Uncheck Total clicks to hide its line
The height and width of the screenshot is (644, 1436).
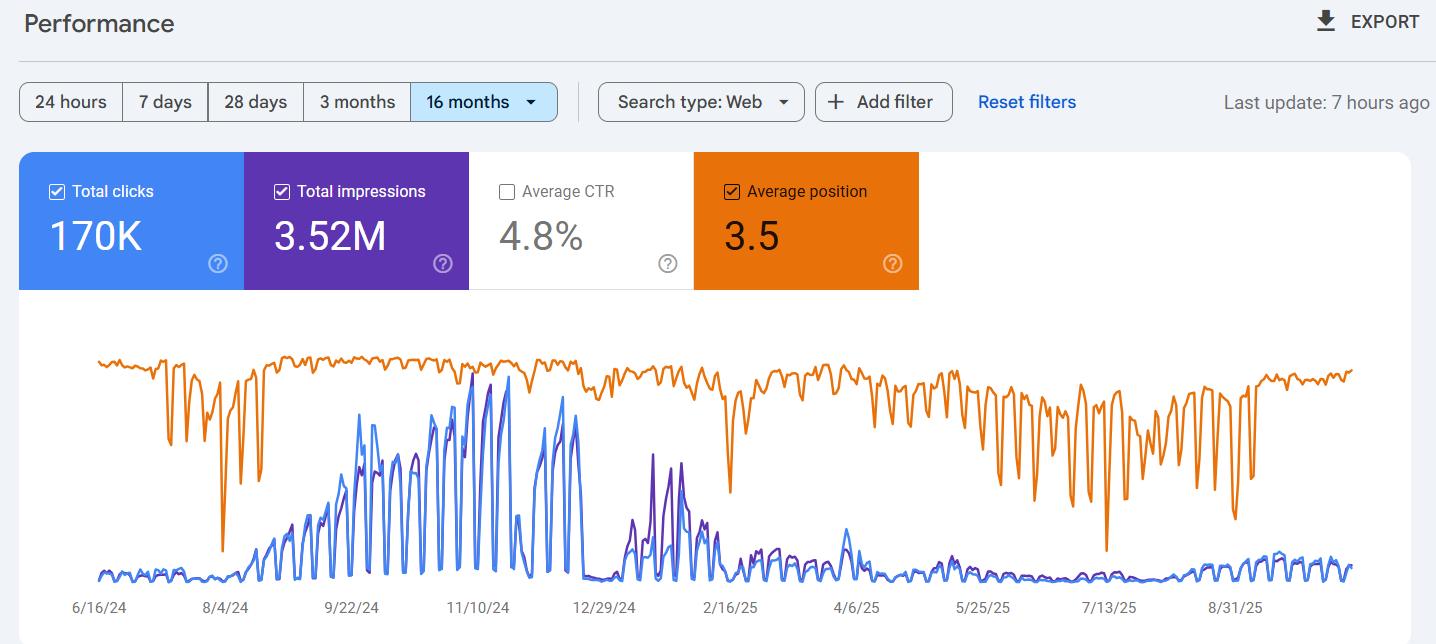point(56,191)
